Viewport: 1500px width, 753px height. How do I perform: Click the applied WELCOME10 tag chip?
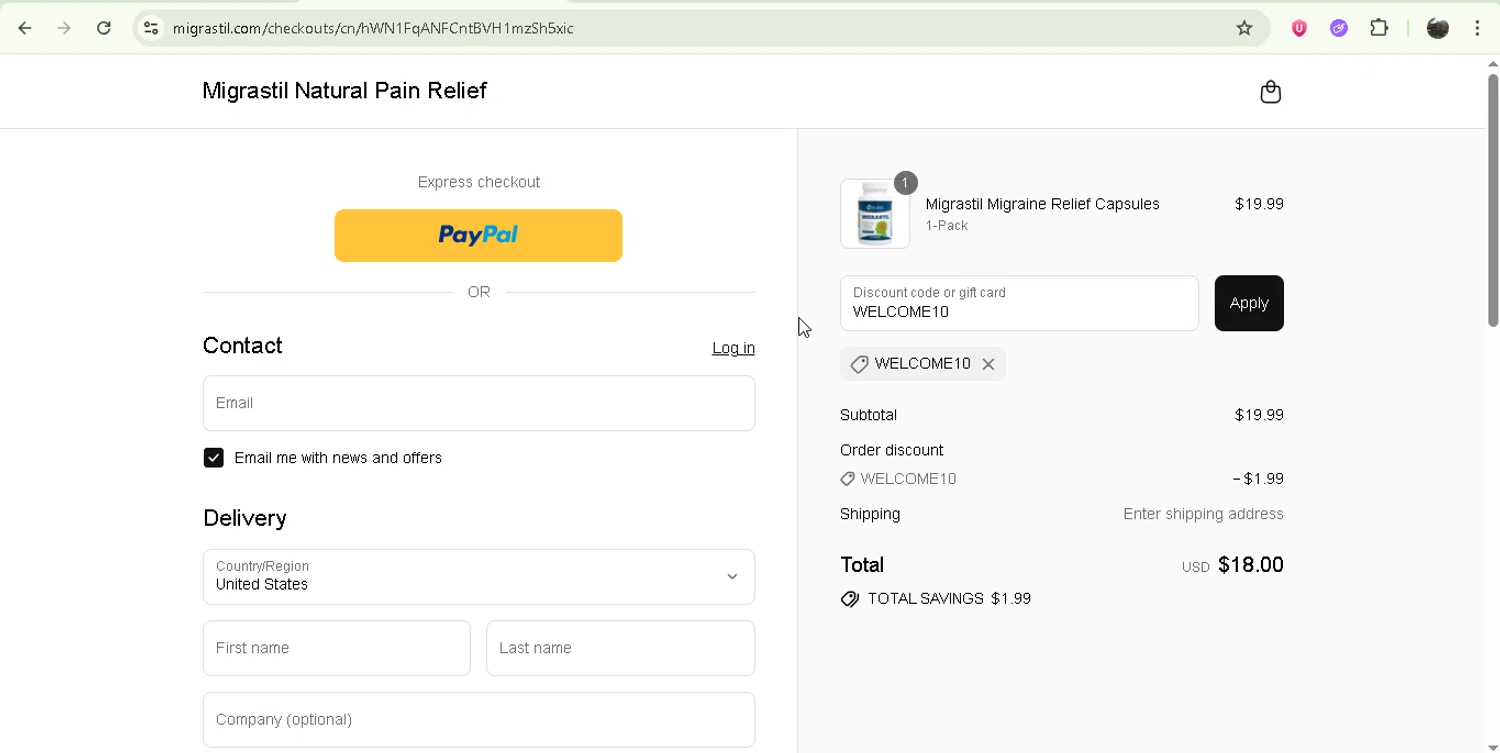tap(922, 364)
